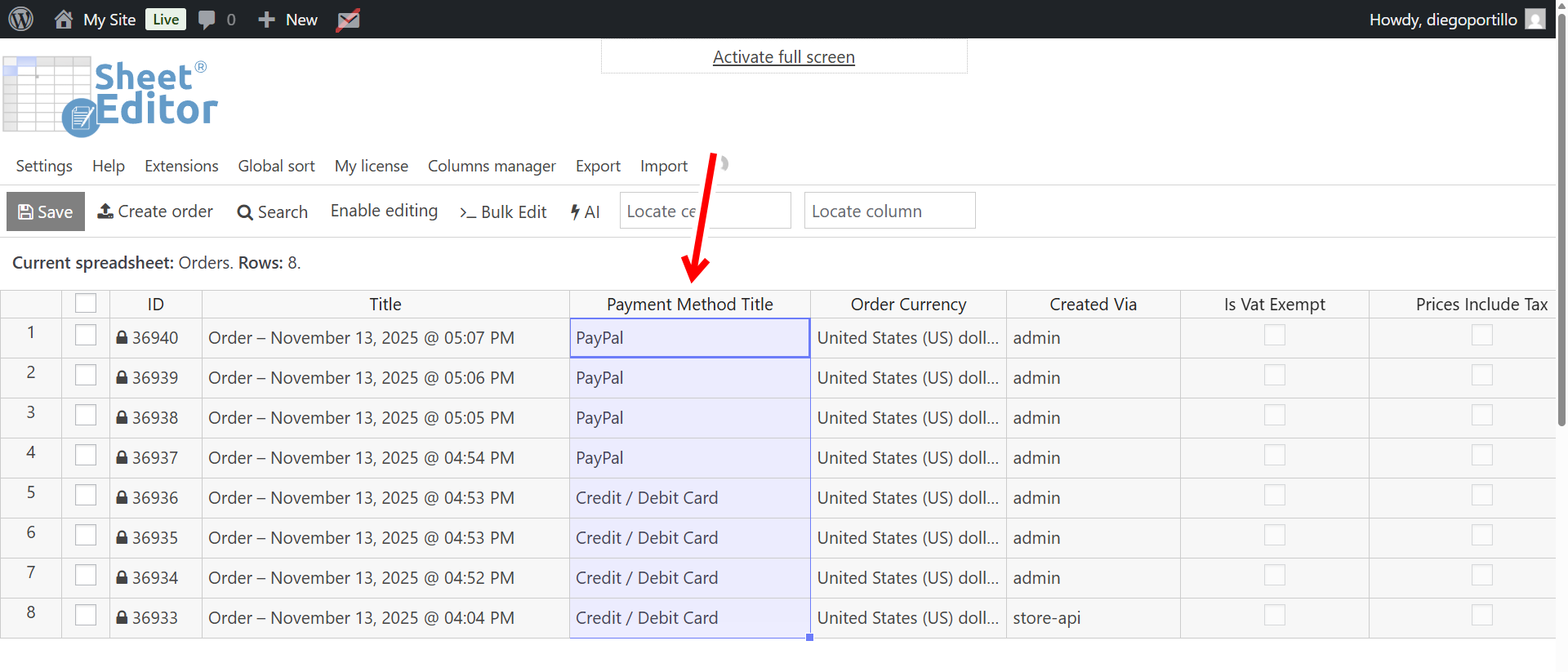
Task: Click the Locate column input field
Action: (x=889, y=211)
